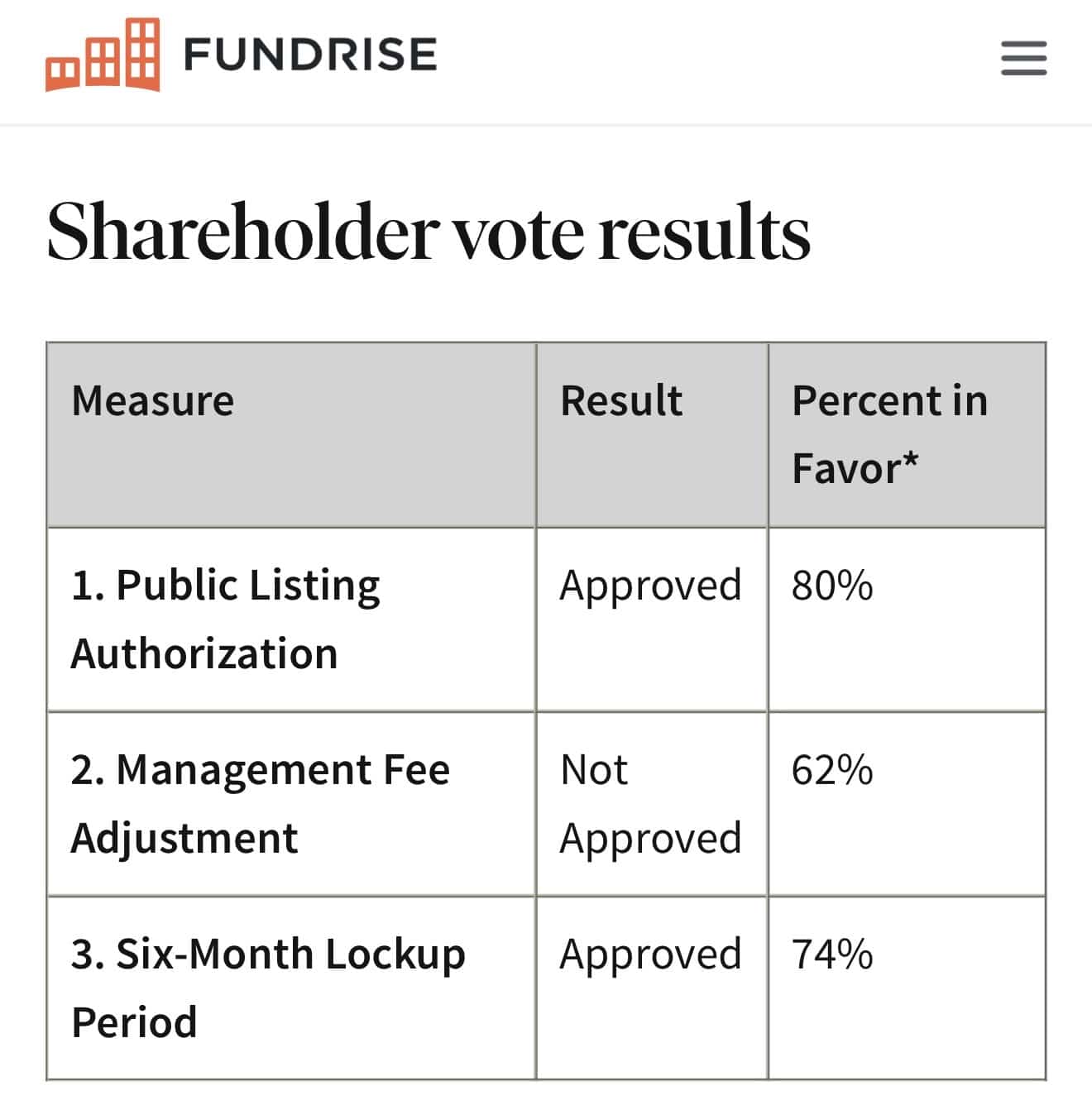Select the 'Not Approved' result cell

(649, 802)
